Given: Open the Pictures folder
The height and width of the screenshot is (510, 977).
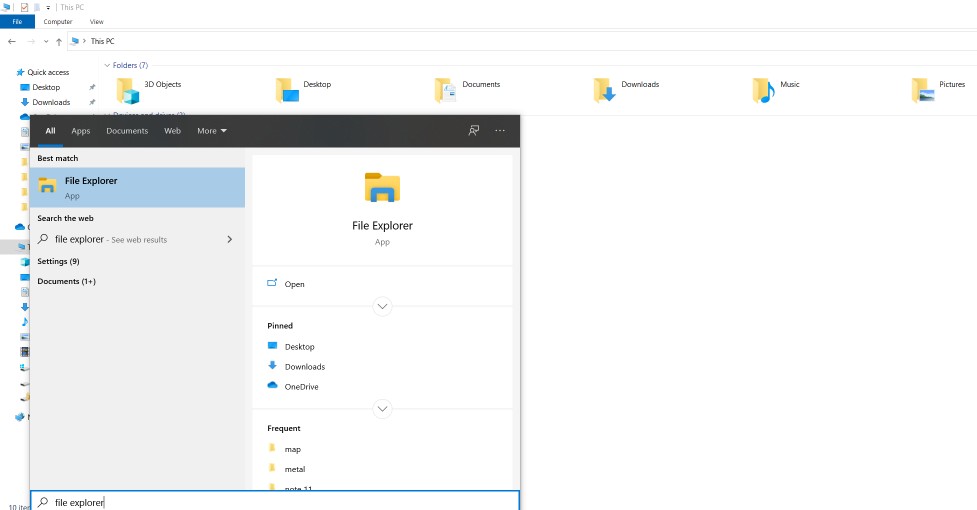Looking at the screenshot, I should [938, 90].
